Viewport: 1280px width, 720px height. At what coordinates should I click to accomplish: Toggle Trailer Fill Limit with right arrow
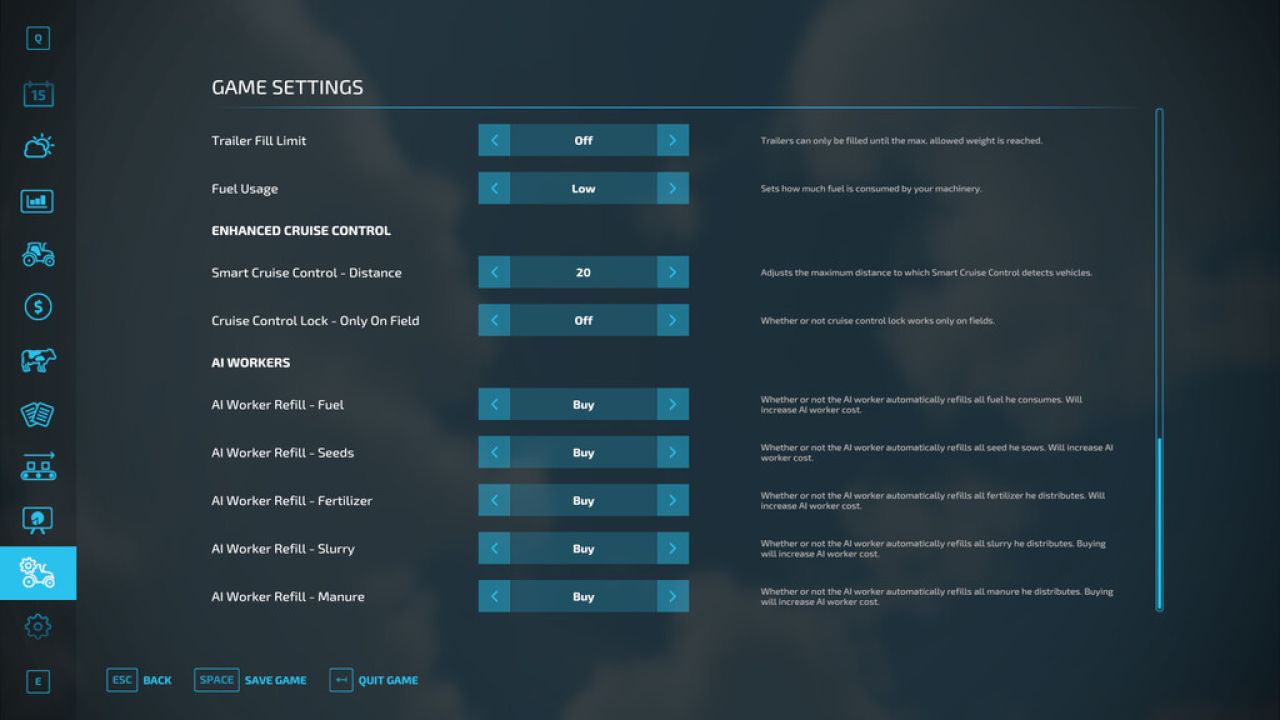(672, 140)
